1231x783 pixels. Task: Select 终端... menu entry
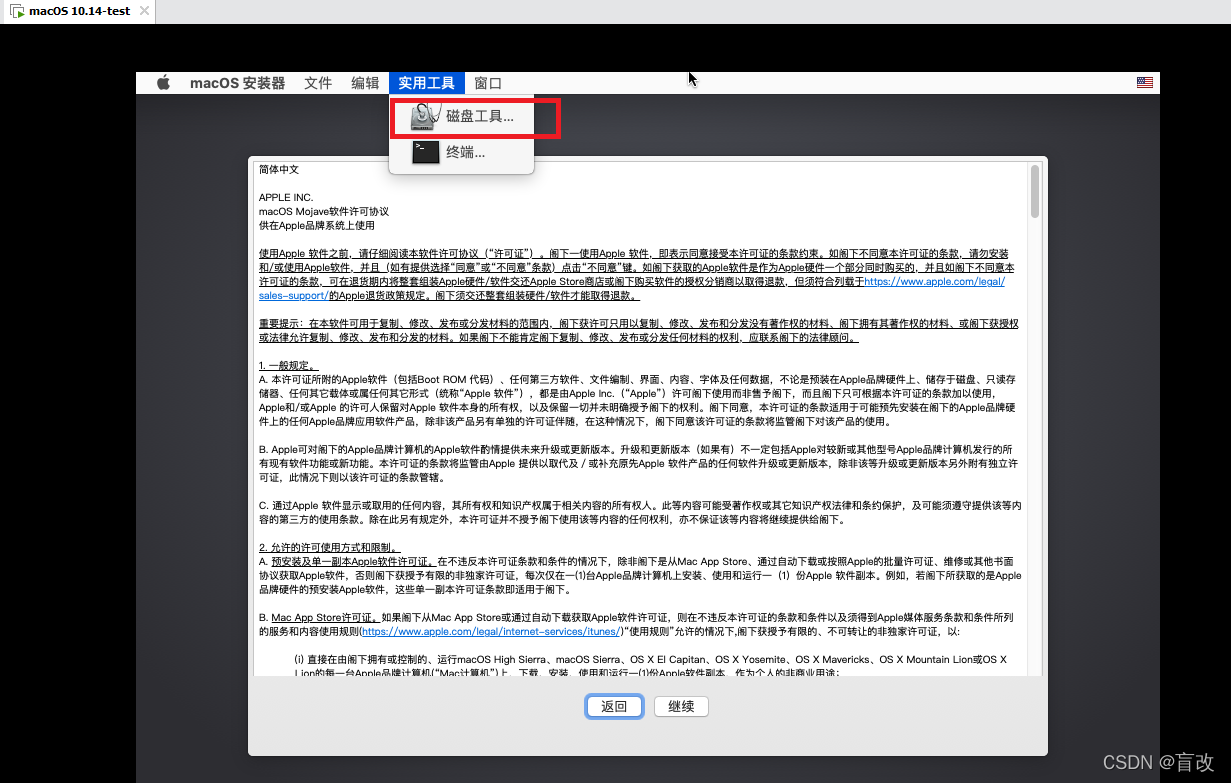click(462, 152)
